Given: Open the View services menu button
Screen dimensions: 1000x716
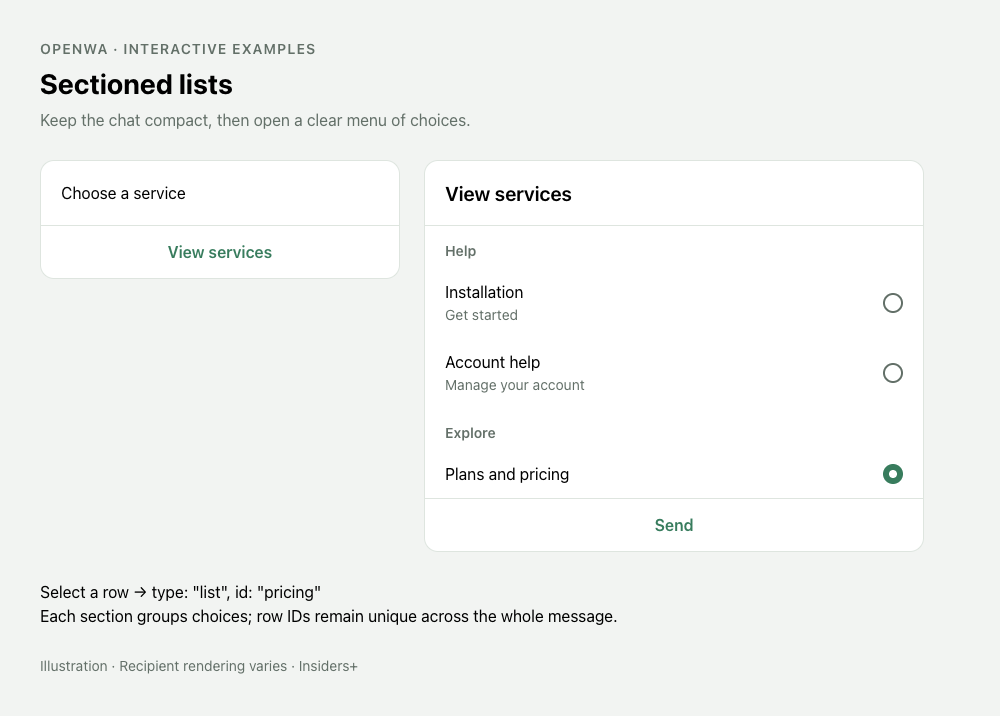Looking at the screenshot, I should pos(220,252).
